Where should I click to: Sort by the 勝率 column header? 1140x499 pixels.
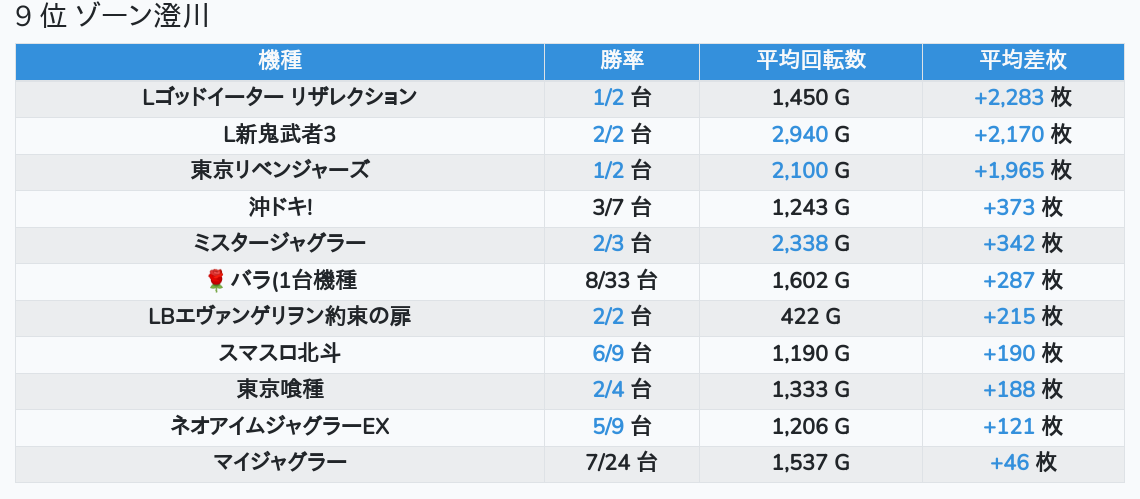click(622, 61)
